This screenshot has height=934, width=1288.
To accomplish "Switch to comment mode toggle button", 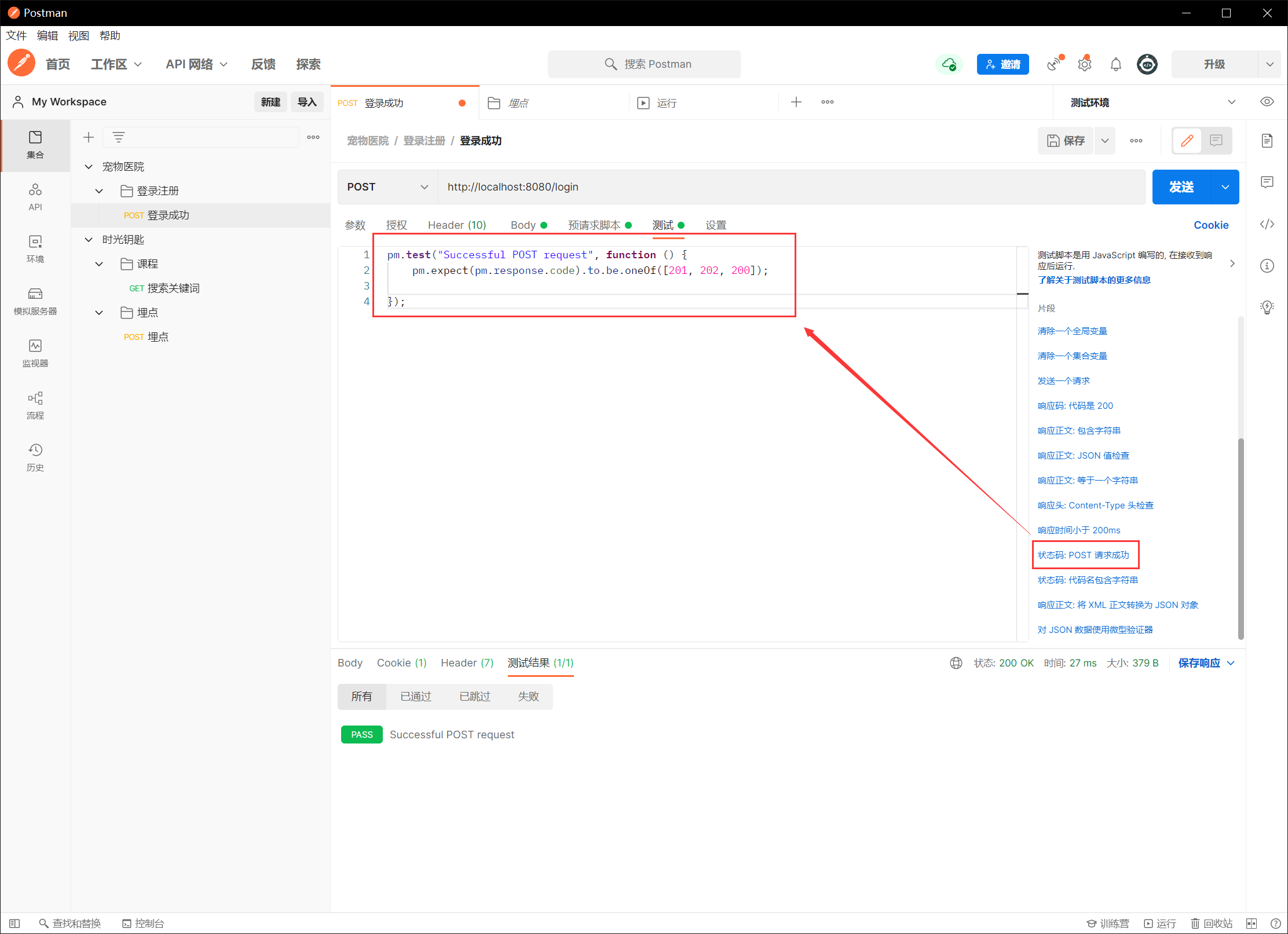I will [x=1216, y=141].
